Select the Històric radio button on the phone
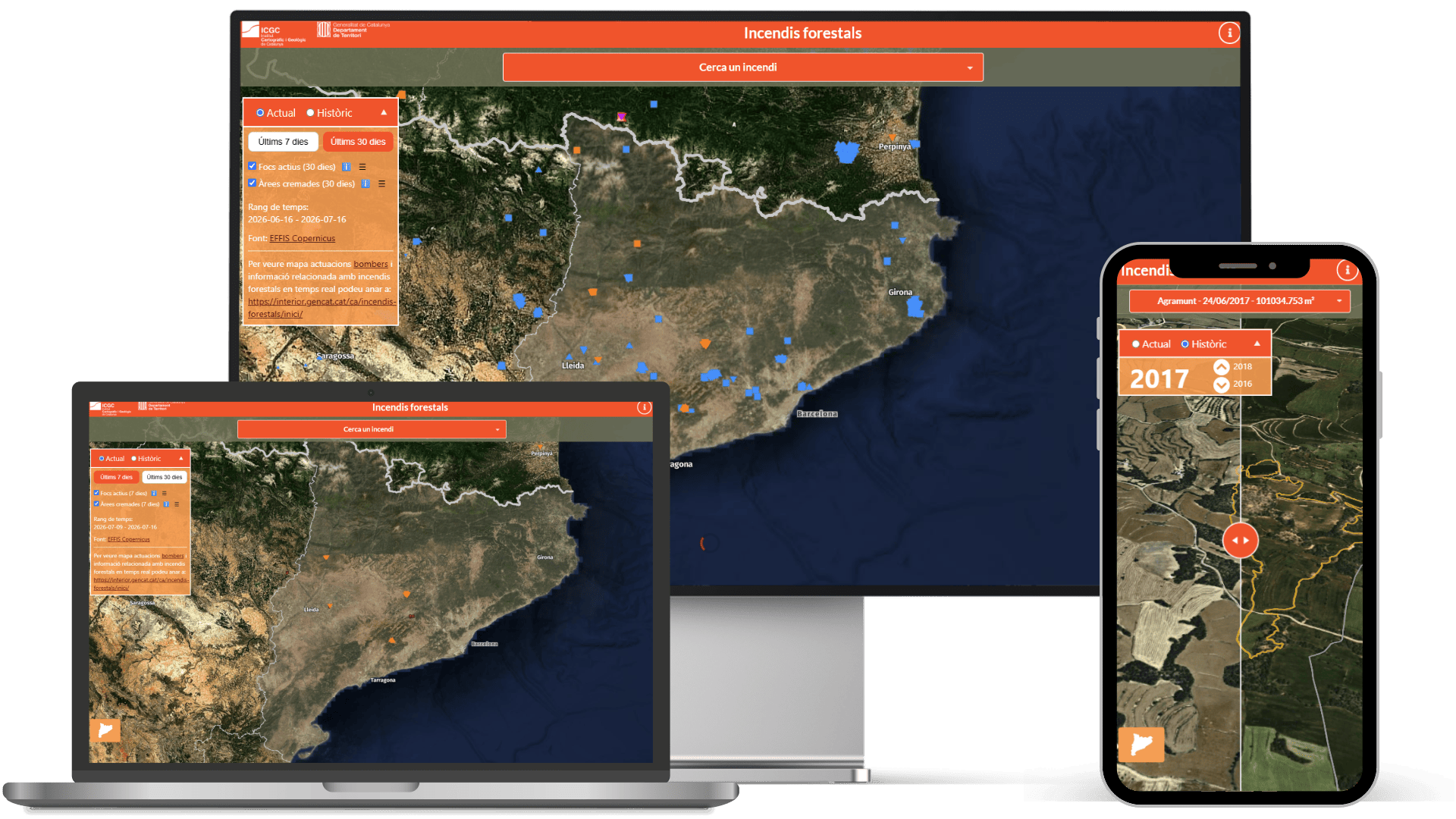The height and width of the screenshot is (819, 1456). tap(1185, 344)
